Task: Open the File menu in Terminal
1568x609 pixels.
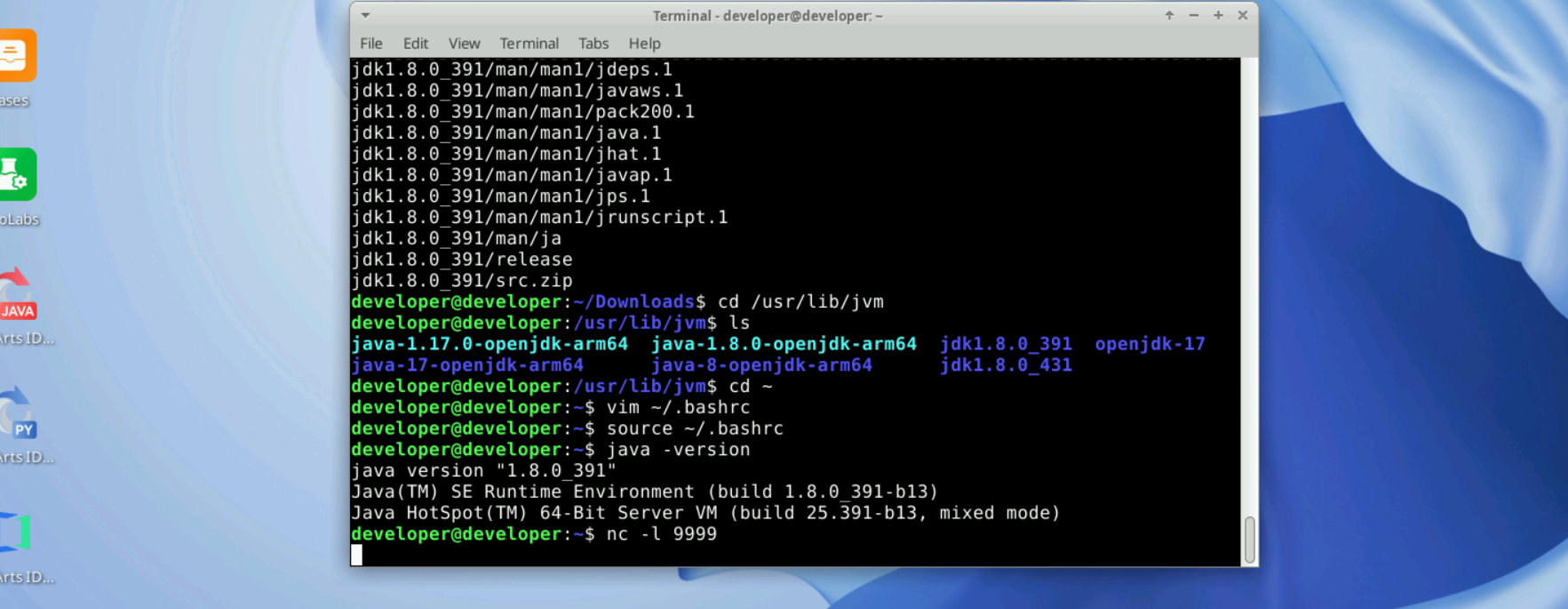Action: coord(371,44)
